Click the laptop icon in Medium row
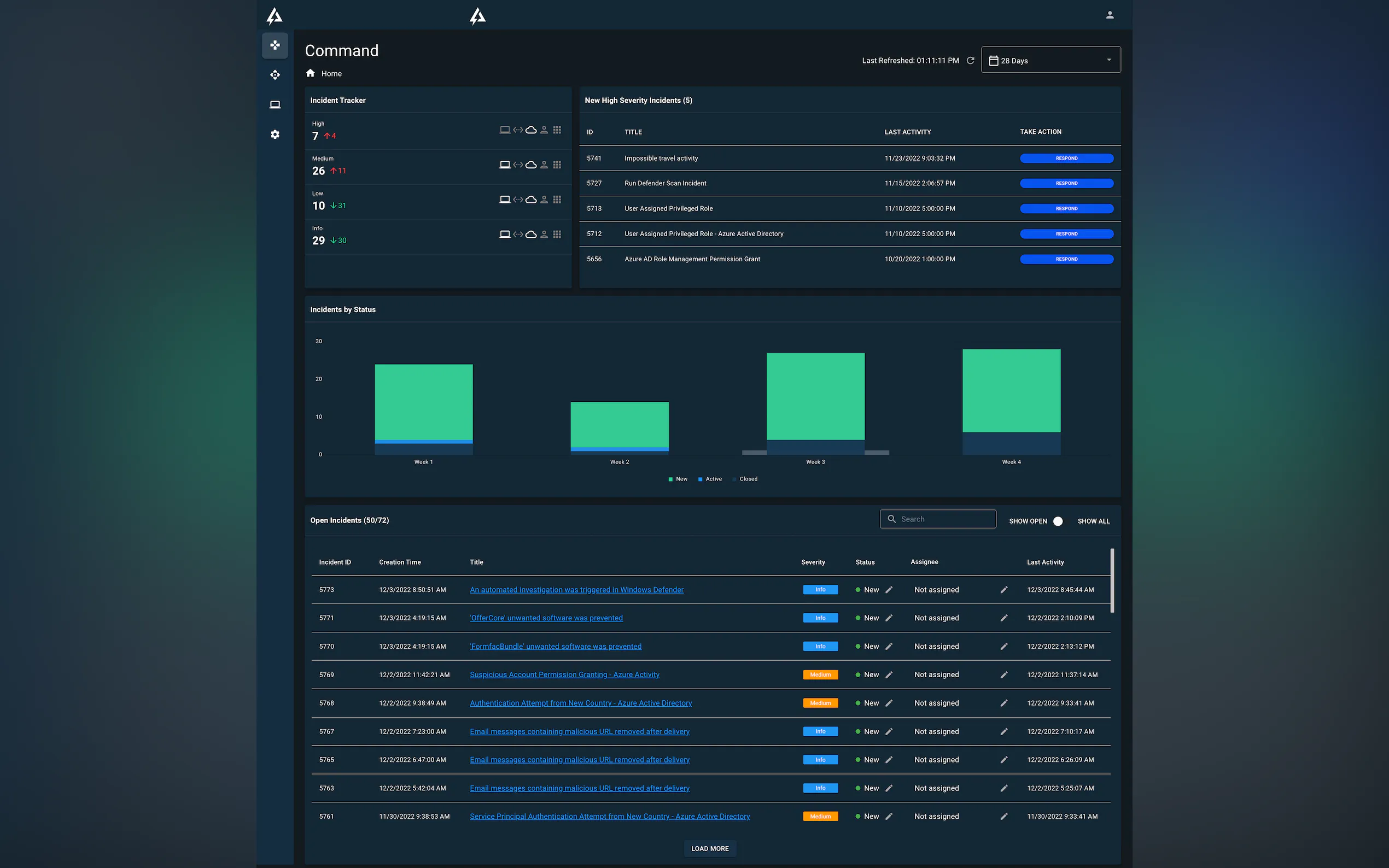 point(504,165)
